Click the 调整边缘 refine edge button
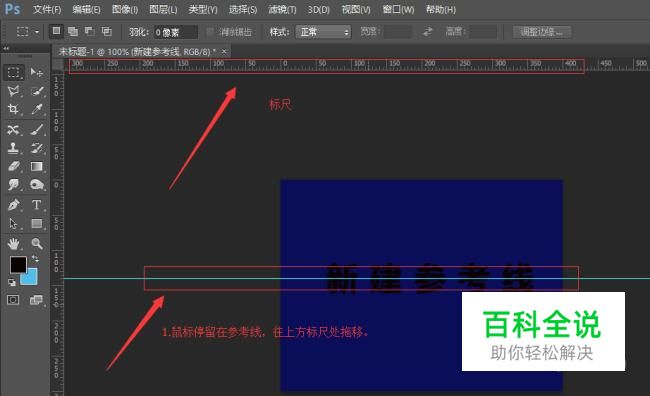Viewport: 650px width, 396px height. coord(542,32)
